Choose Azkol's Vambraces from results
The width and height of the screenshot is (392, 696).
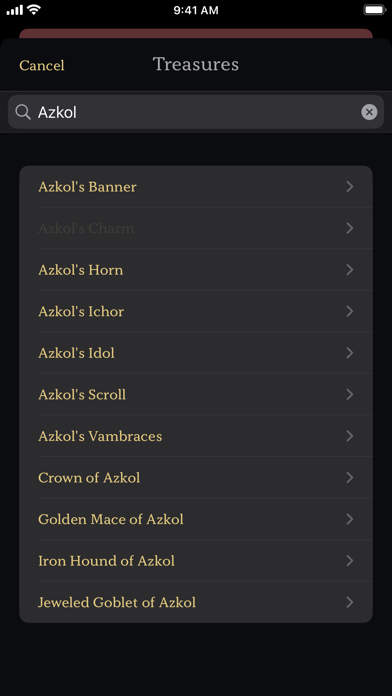pyautogui.click(x=196, y=436)
